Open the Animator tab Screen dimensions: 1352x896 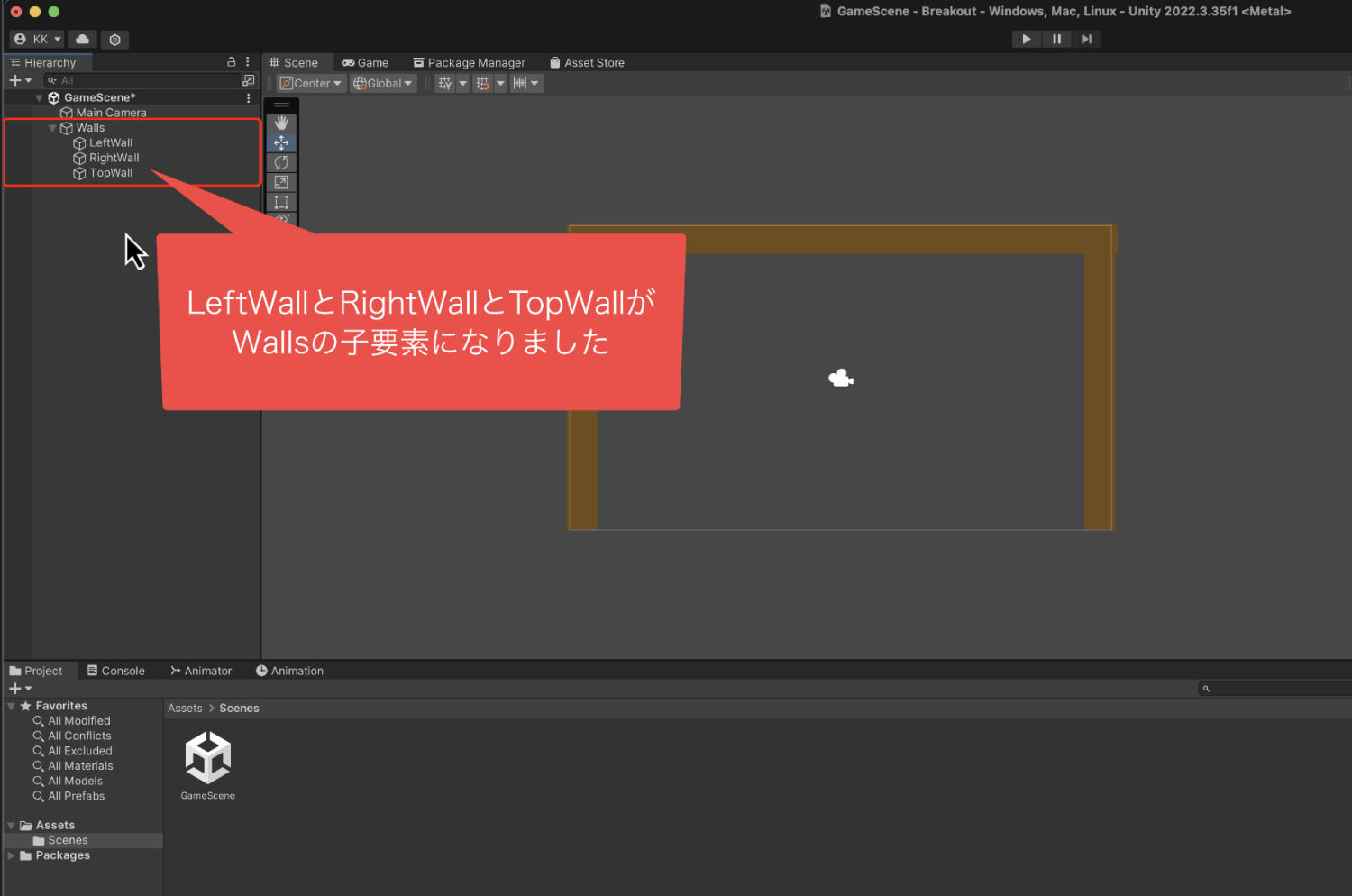tap(201, 671)
